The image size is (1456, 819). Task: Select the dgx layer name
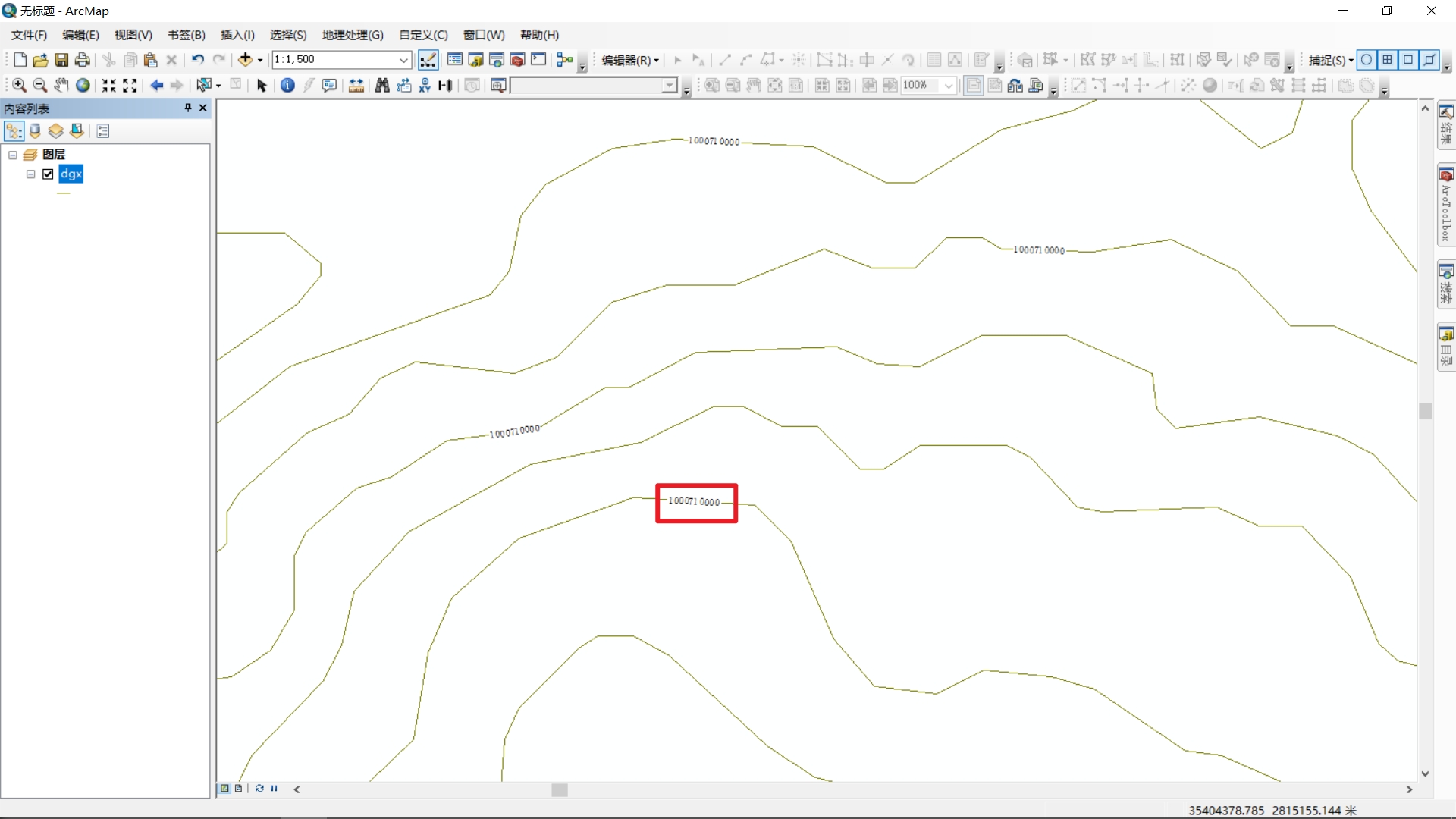pyautogui.click(x=71, y=174)
